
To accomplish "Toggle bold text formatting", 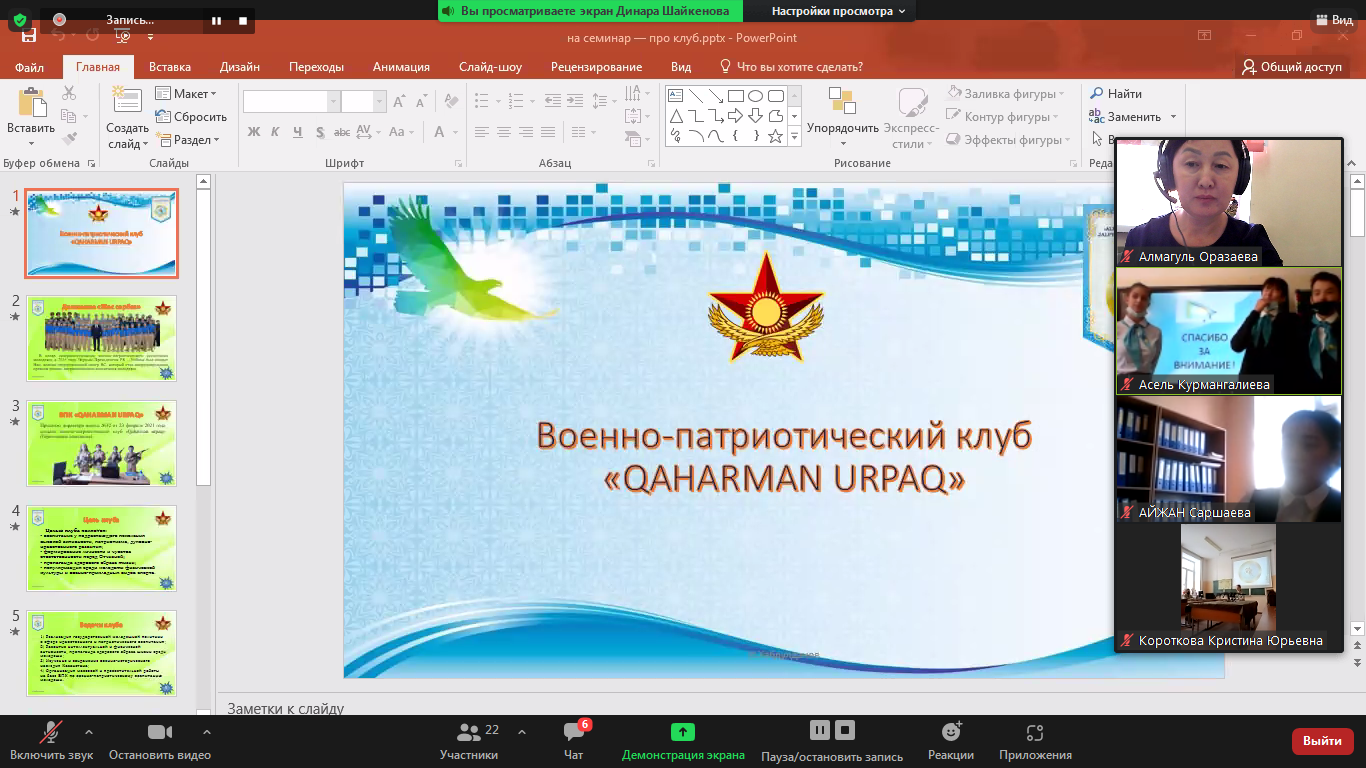I will pyautogui.click(x=254, y=132).
